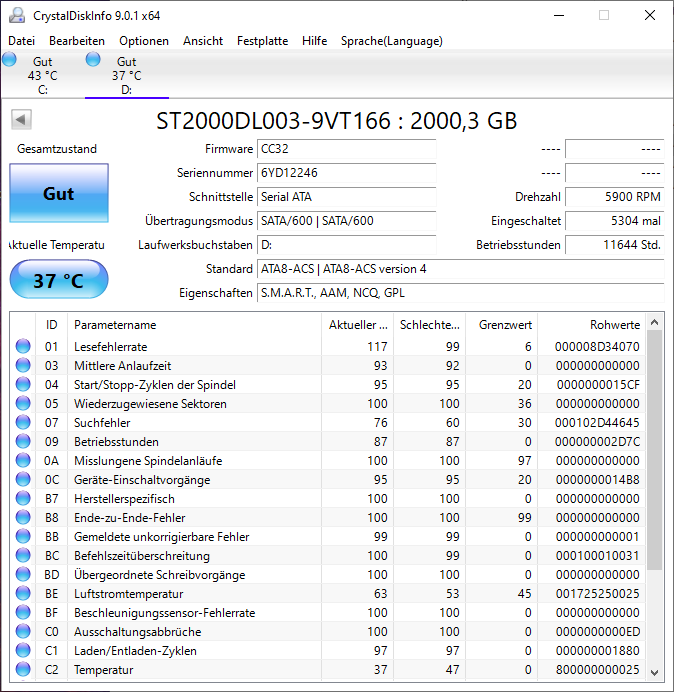Click the Gut health status button

[59, 193]
